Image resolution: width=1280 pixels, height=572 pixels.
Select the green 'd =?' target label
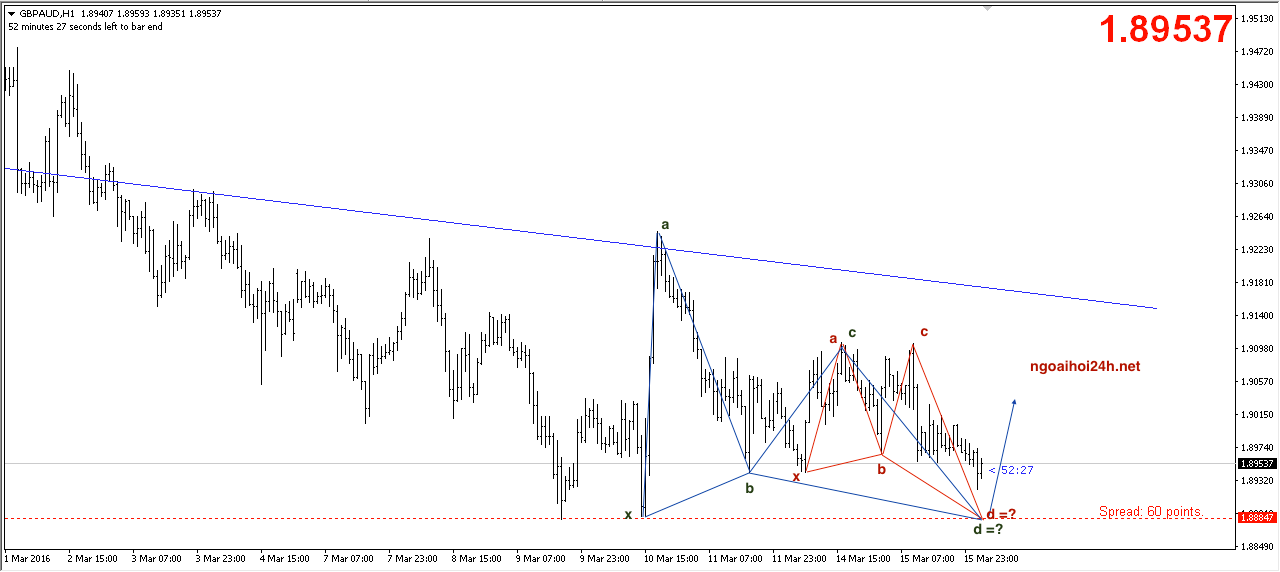988,528
